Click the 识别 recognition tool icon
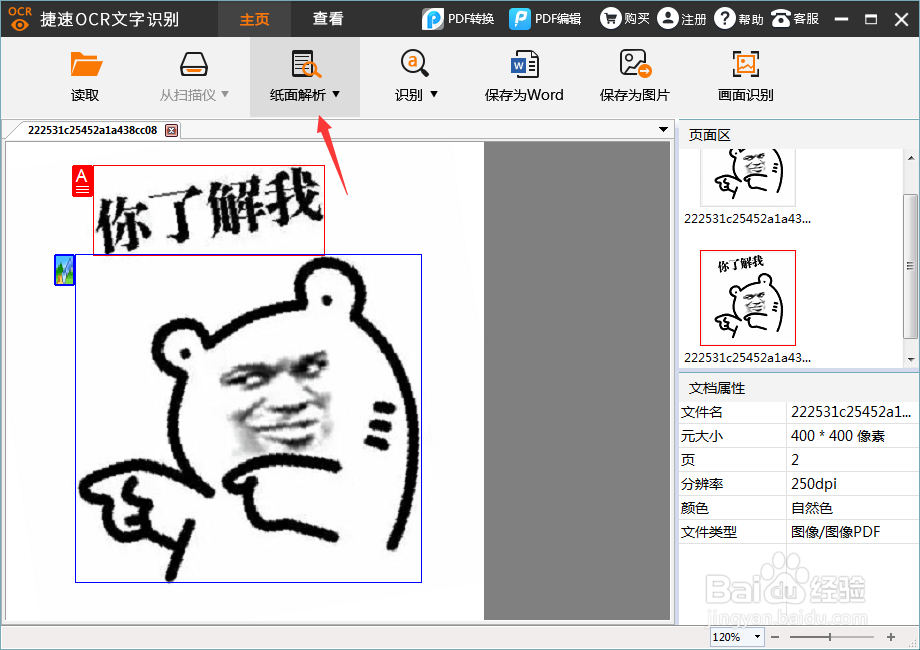 (x=412, y=63)
